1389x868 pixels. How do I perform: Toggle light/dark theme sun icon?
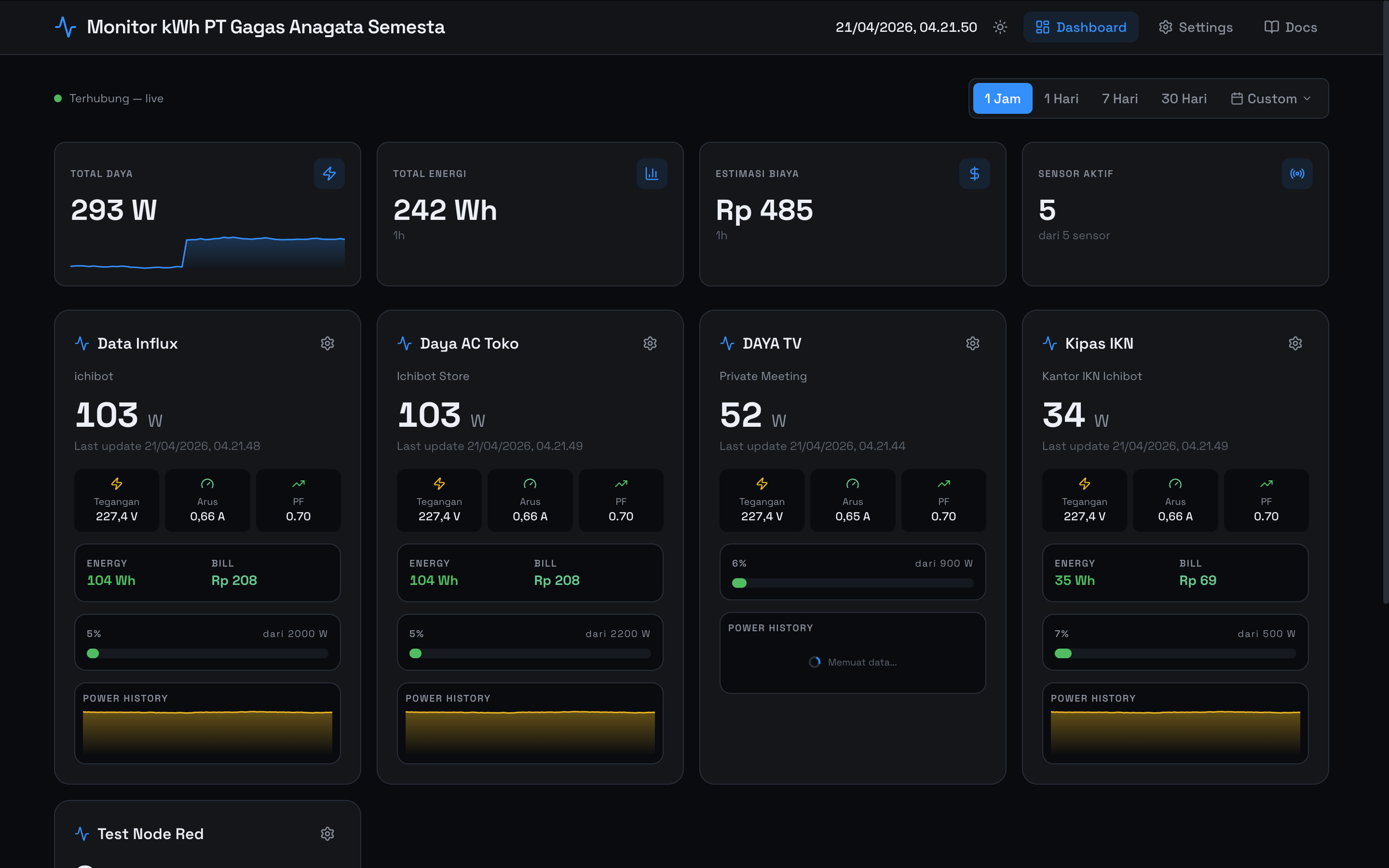pos(1000,27)
